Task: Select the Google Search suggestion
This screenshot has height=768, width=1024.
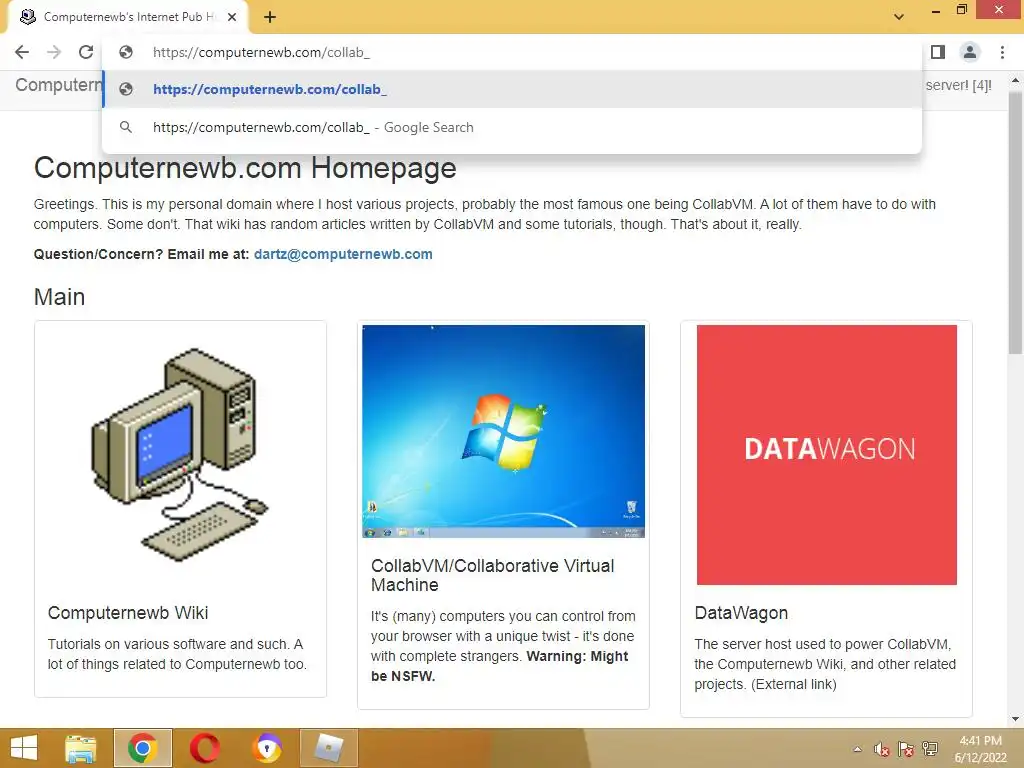Action: tap(512, 127)
